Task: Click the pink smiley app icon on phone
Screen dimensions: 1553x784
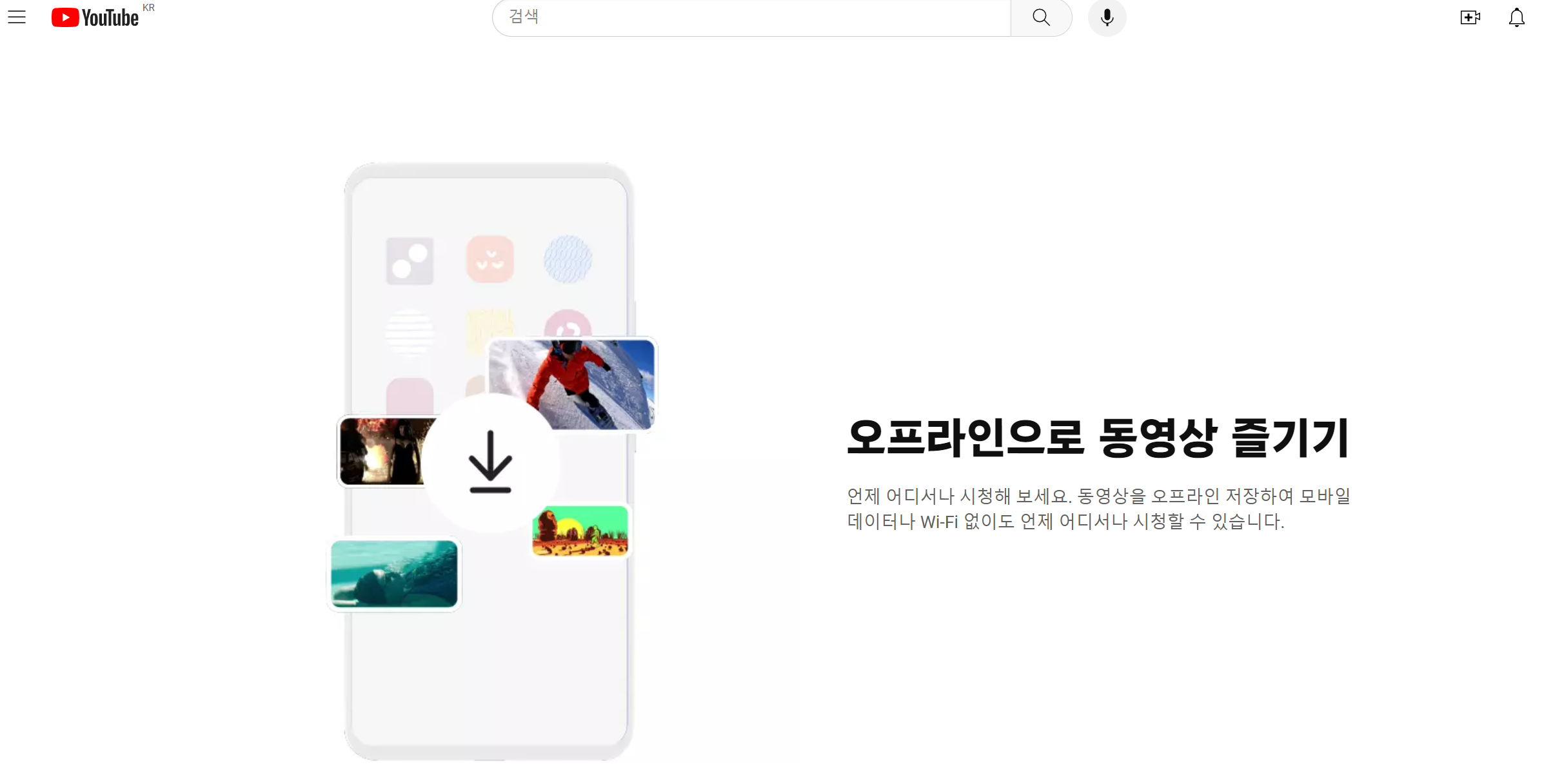Action: (490, 260)
